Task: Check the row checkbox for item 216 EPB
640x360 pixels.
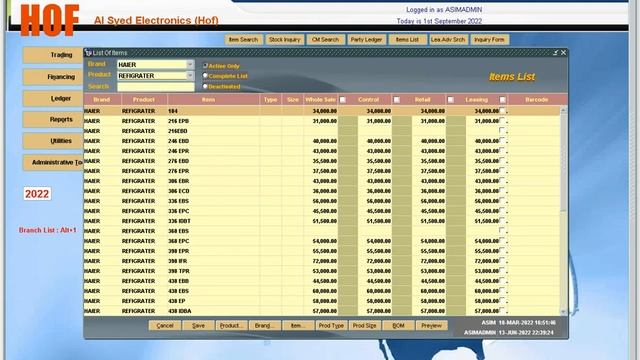Action: click(502, 120)
